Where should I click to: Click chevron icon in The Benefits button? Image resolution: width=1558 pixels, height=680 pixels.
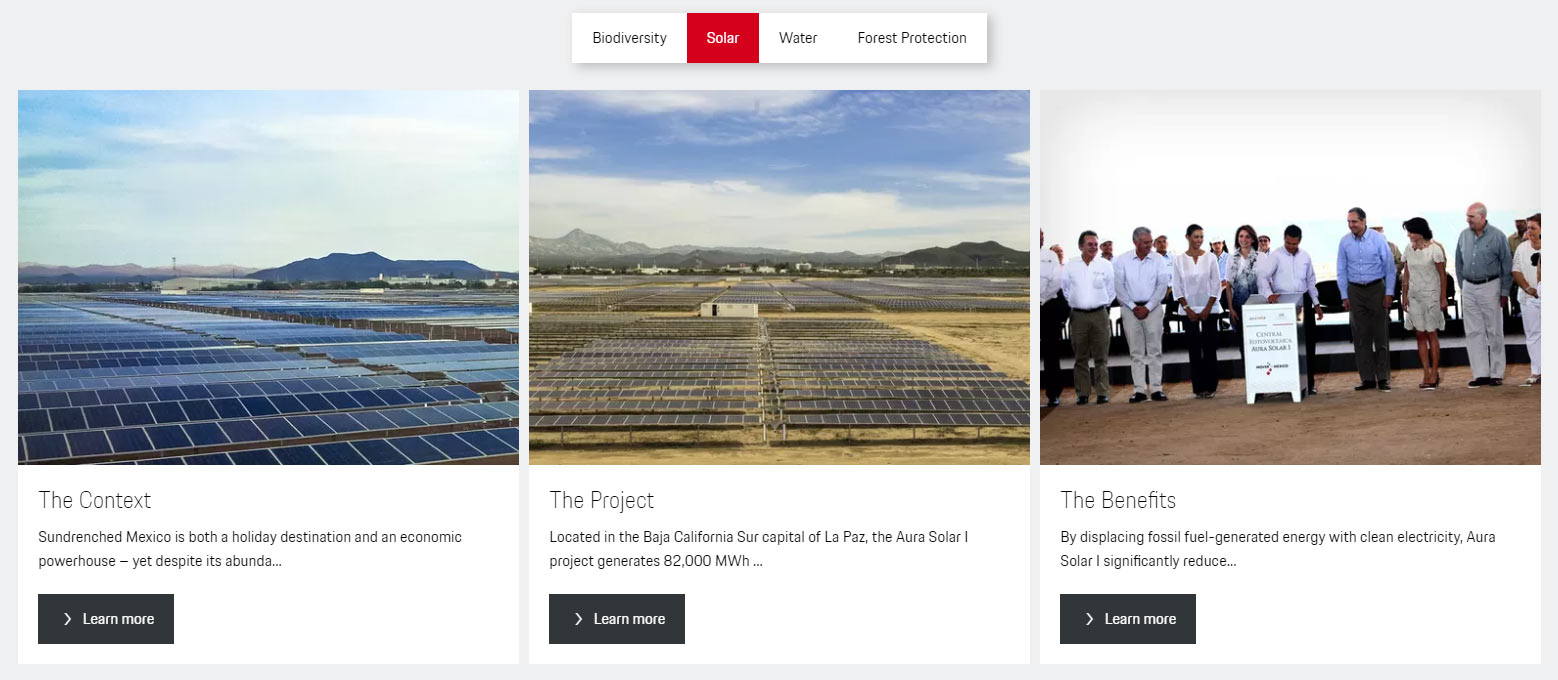point(1089,619)
